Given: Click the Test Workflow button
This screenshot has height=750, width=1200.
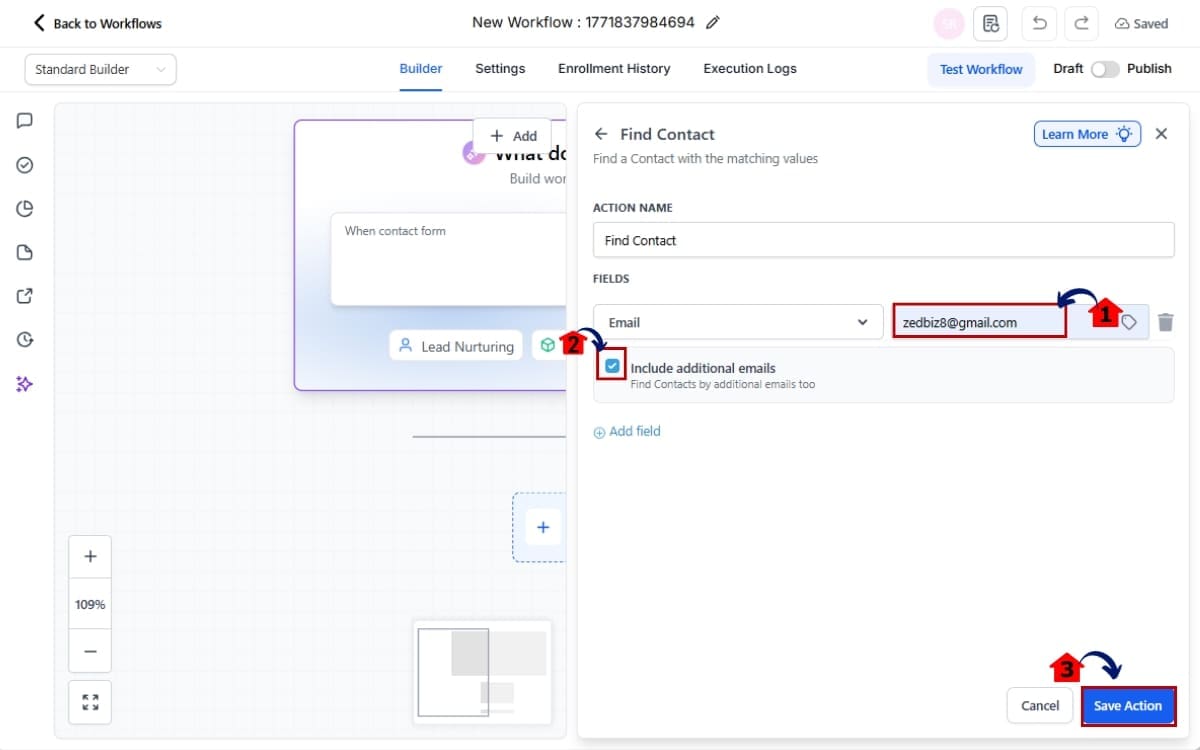Looking at the screenshot, I should coord(980,69).
